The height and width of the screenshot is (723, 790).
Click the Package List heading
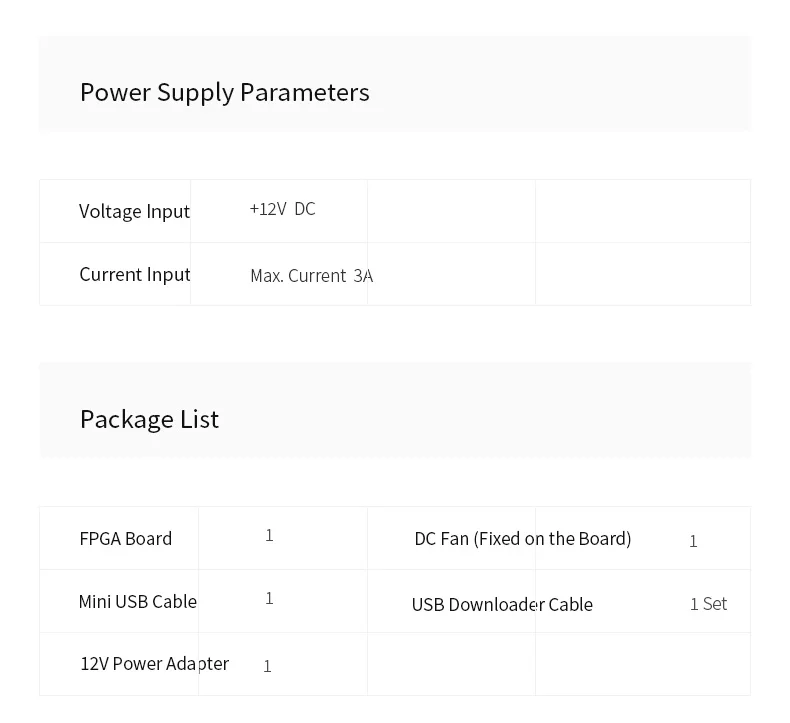(x=149, y=419)
